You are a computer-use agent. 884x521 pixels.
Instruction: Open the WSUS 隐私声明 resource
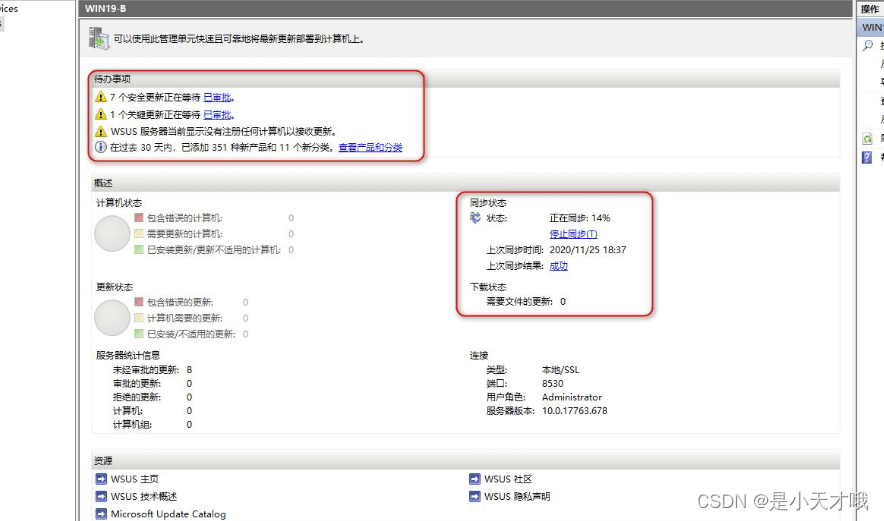[x=517, y=497]
